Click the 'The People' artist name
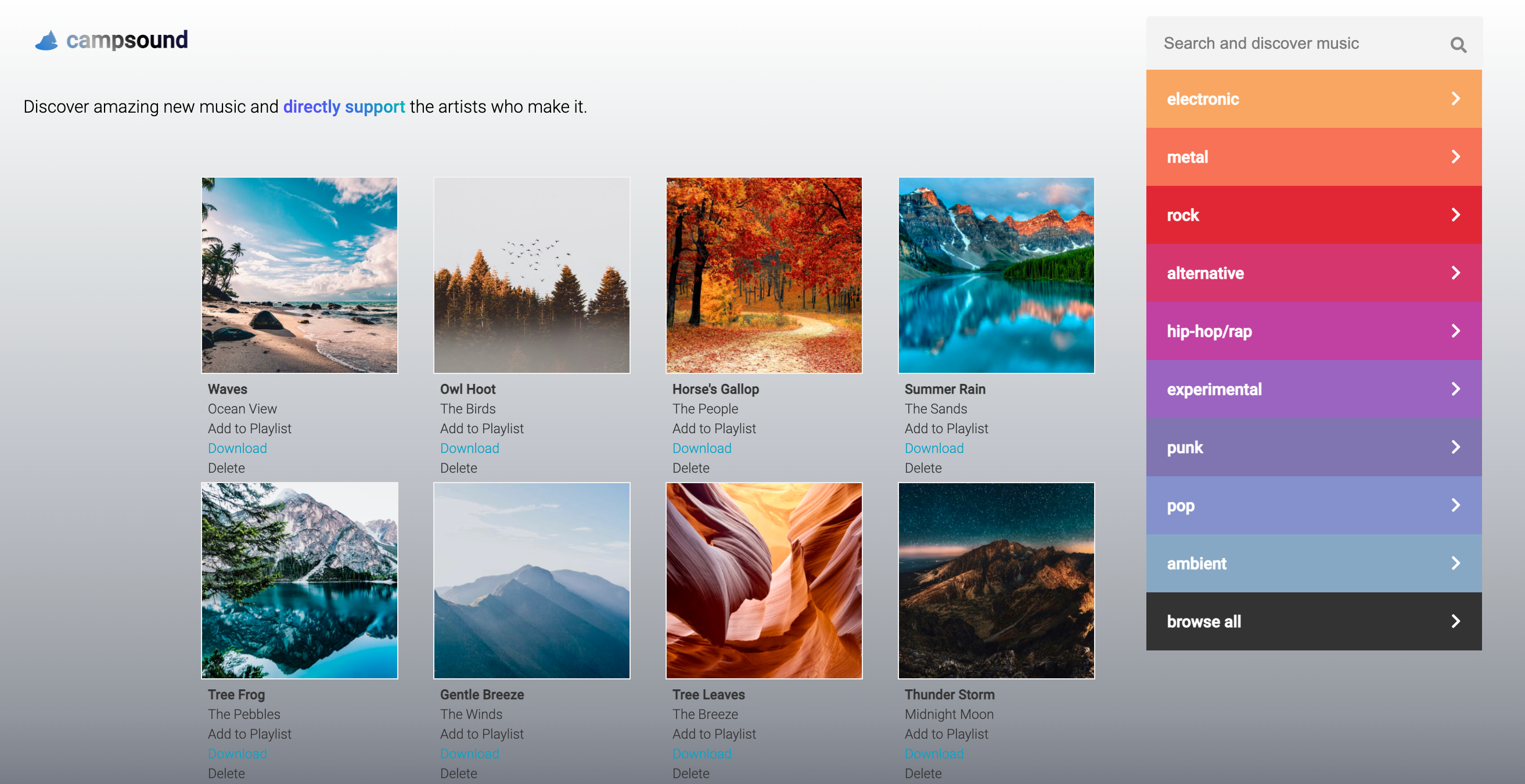The image size is (1525, 784). (x=705, y=409)
